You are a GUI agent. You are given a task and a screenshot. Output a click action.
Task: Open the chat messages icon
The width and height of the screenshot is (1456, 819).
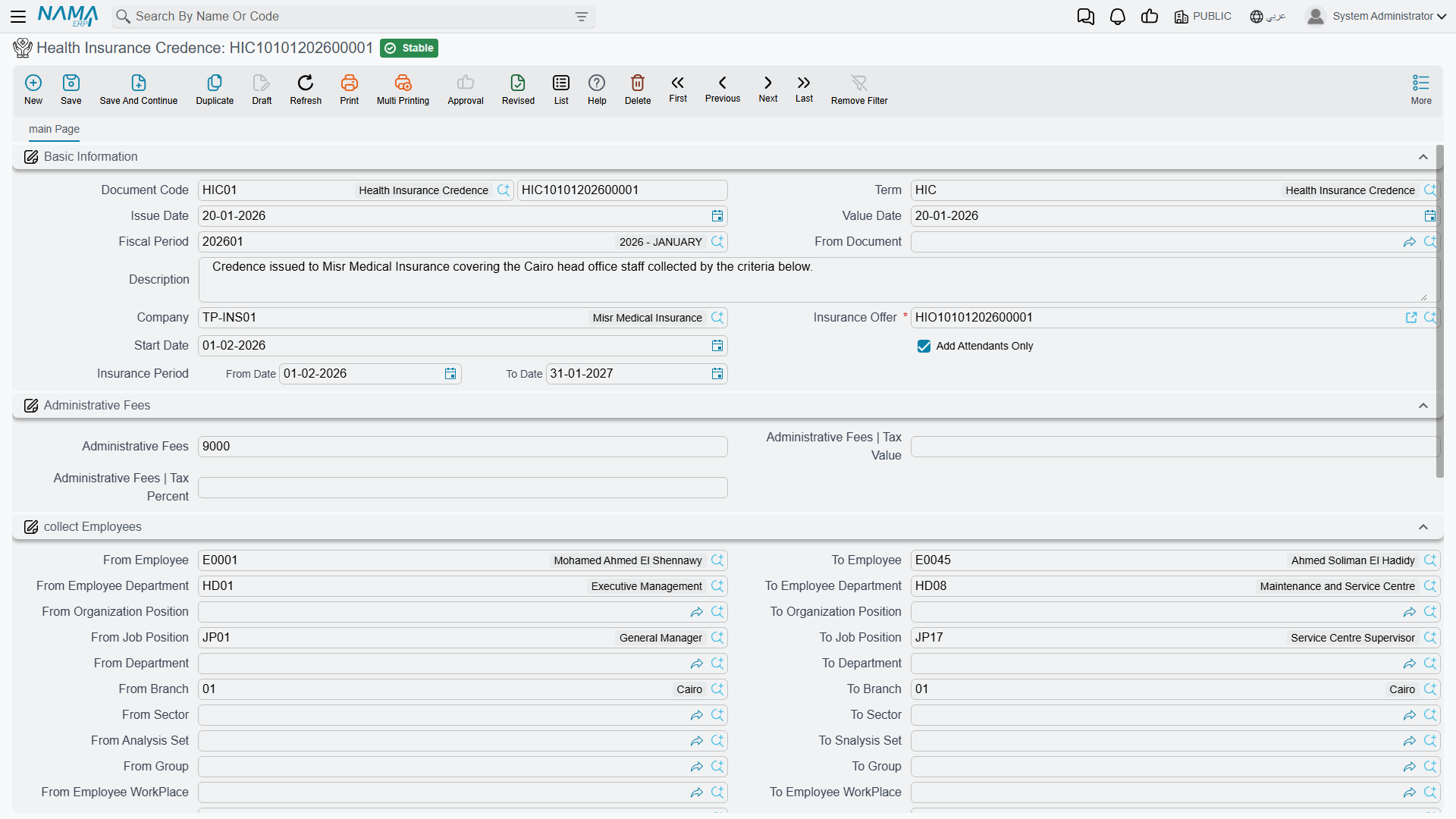point(1086,17)
